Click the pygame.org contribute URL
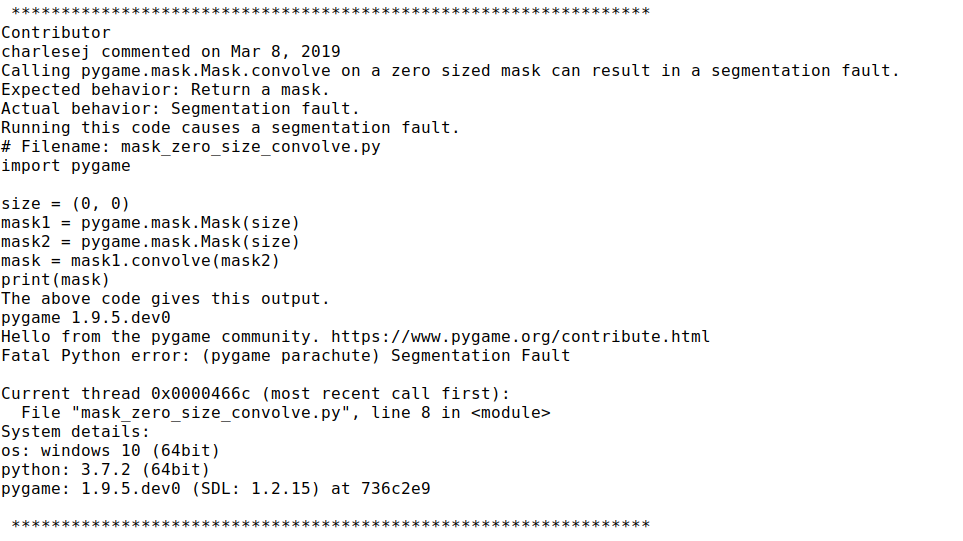963x541 pixels. [520, 337]
